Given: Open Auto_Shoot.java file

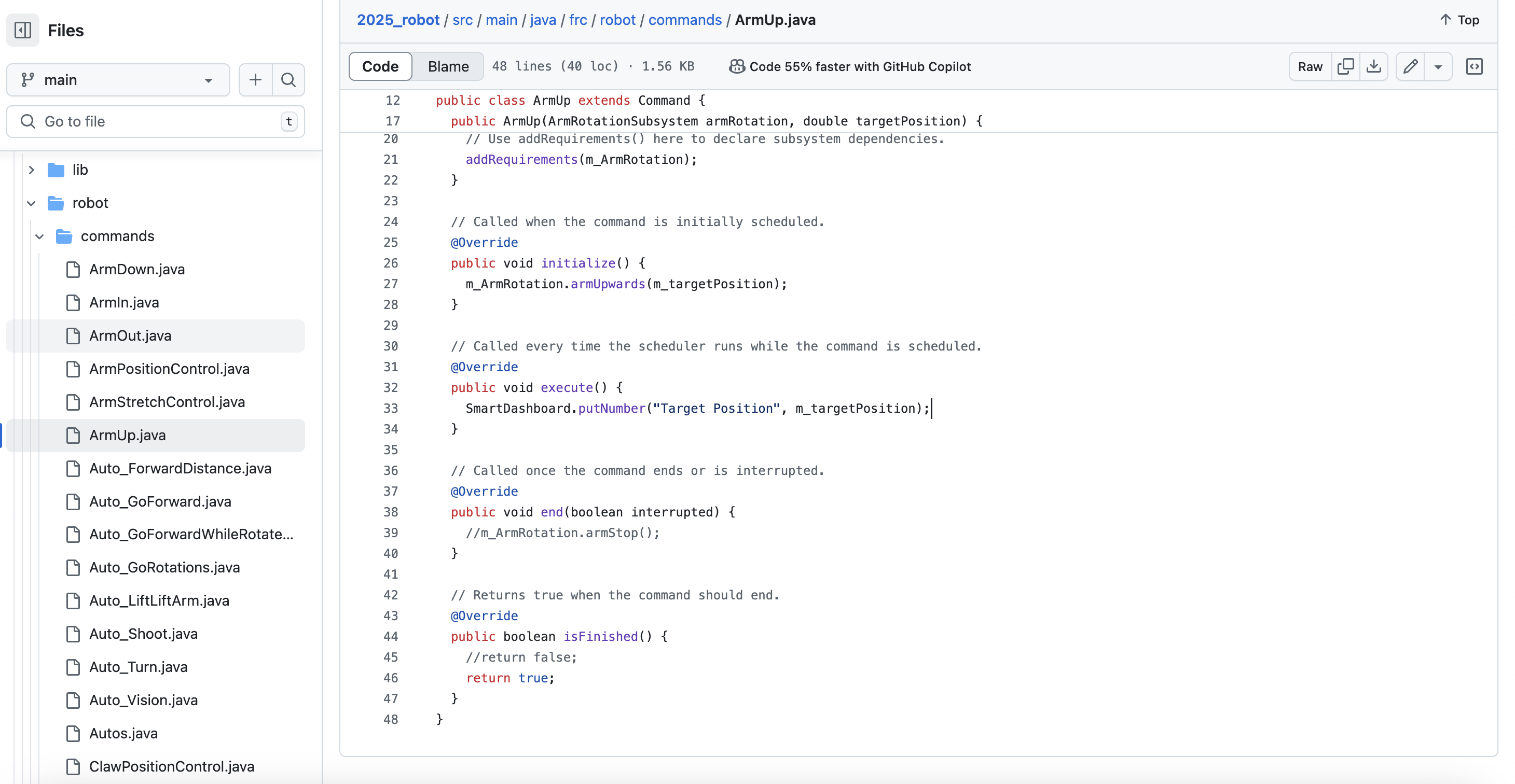Looking at the screenshot, I should [x=144, y=634].
